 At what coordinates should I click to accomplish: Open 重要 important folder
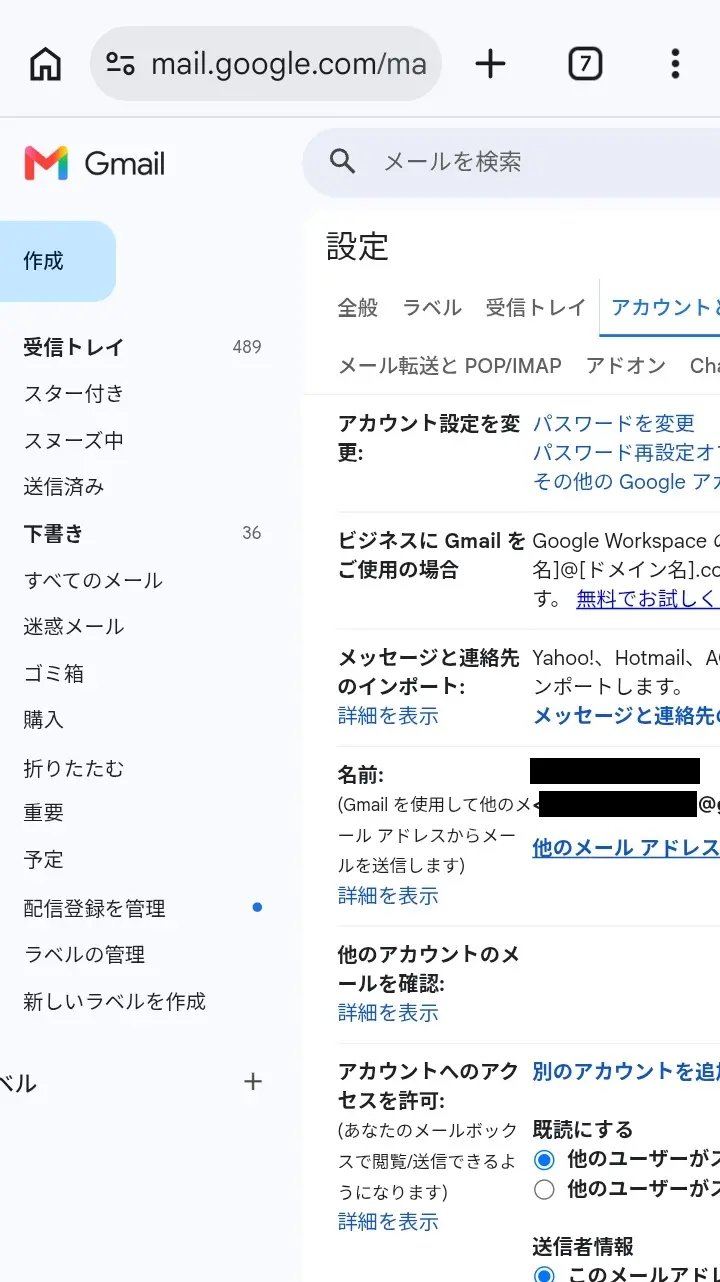coord(43,813)
